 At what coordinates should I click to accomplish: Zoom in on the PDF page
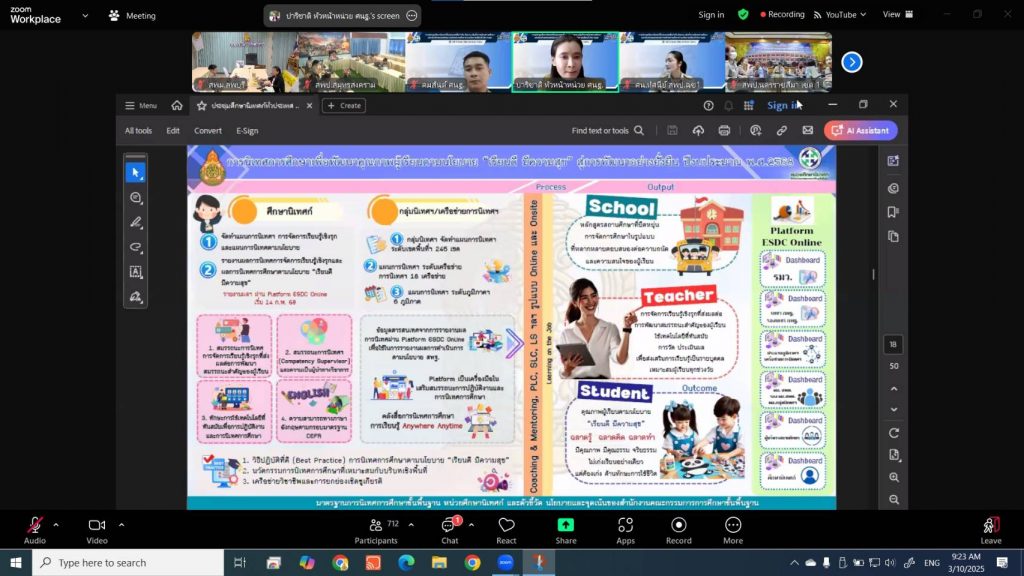pyautogui.click(x=894, y=477)
